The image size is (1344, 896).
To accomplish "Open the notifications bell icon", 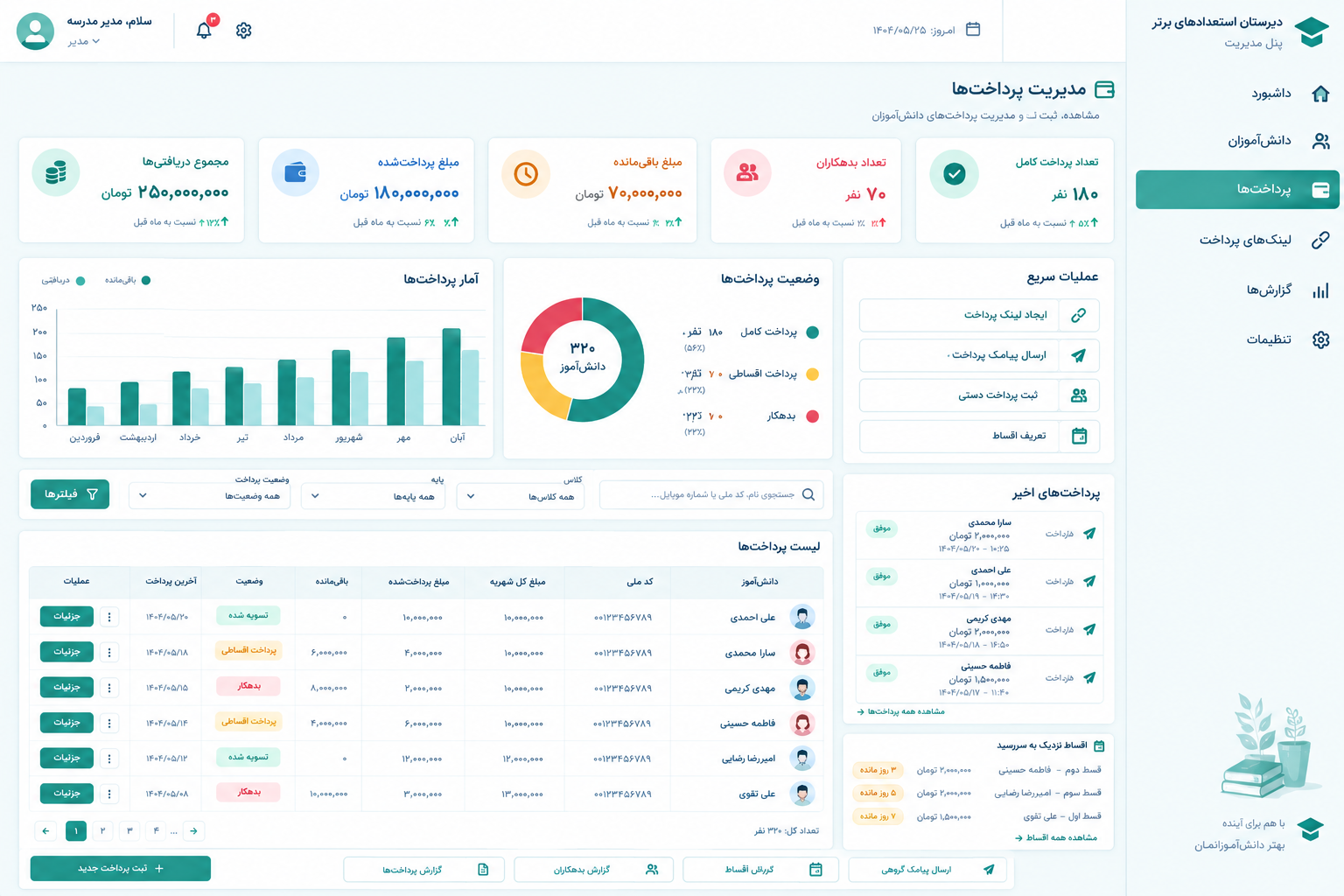I will coord(204,31).
